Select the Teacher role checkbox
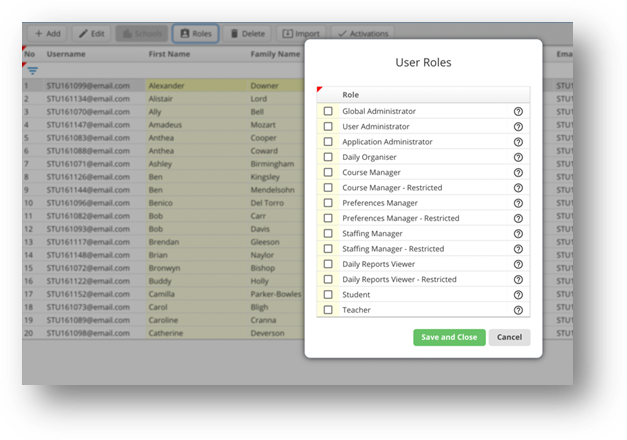627x440 pixels. tap(328, 310)
